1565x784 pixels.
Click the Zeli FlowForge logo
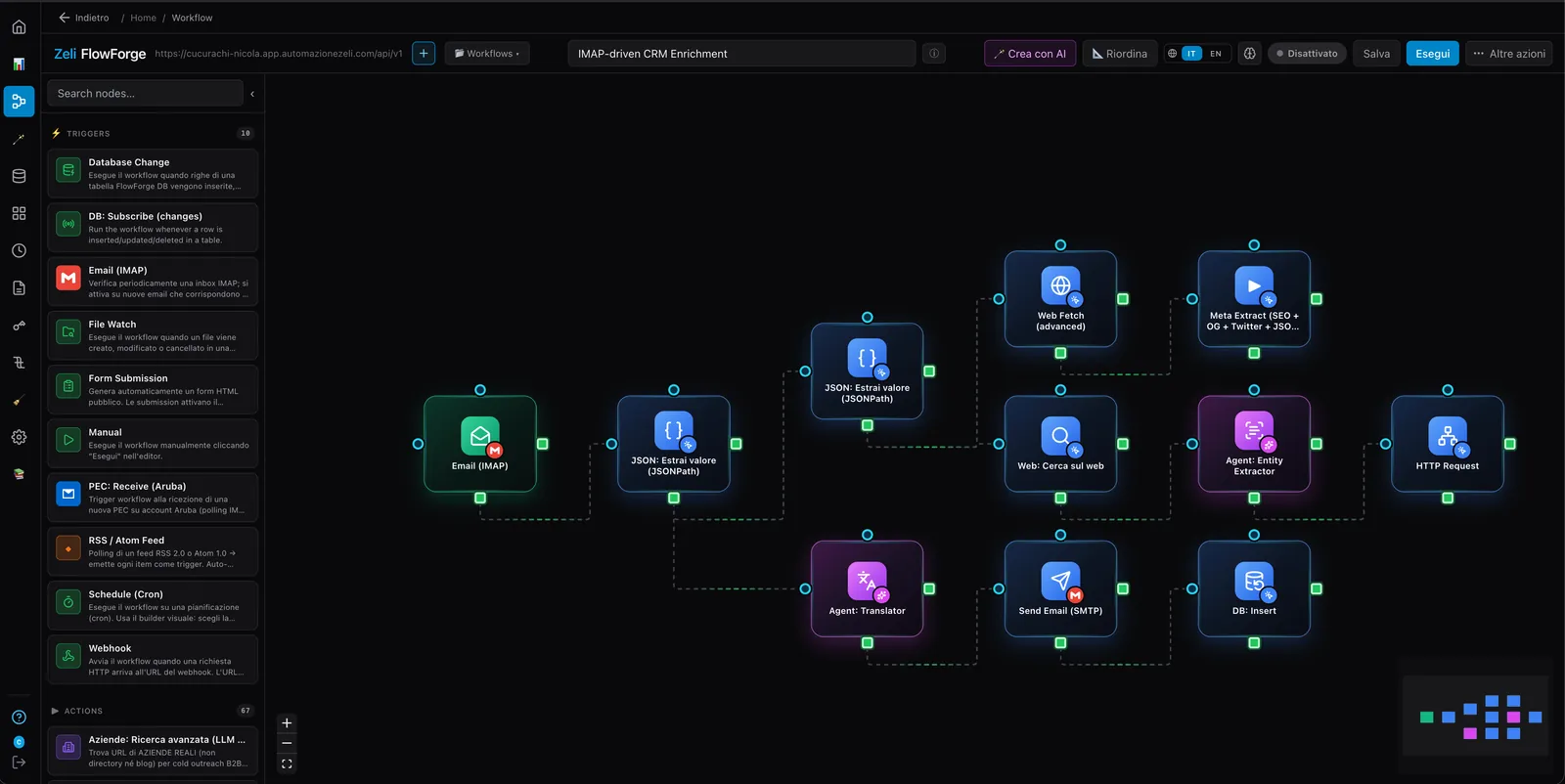coord(100,54)
